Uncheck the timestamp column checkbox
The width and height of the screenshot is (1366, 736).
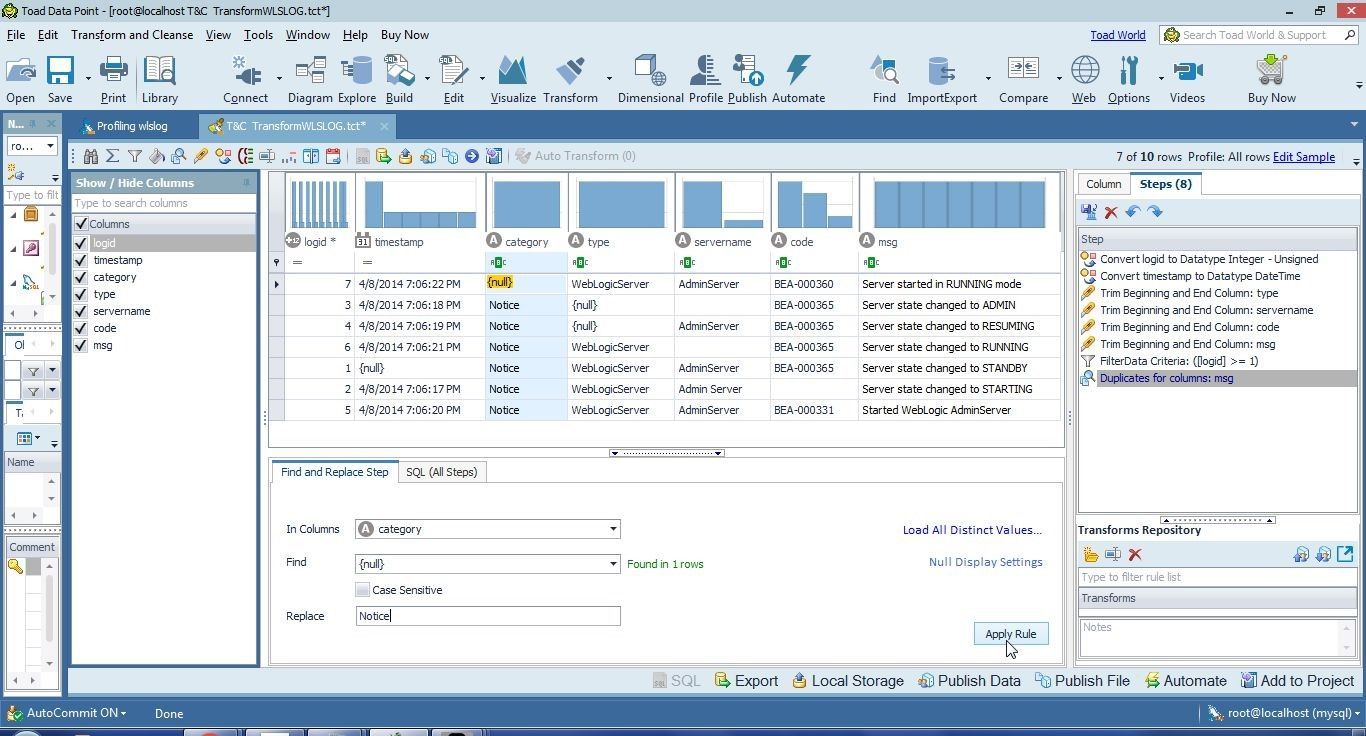(81, 260)
